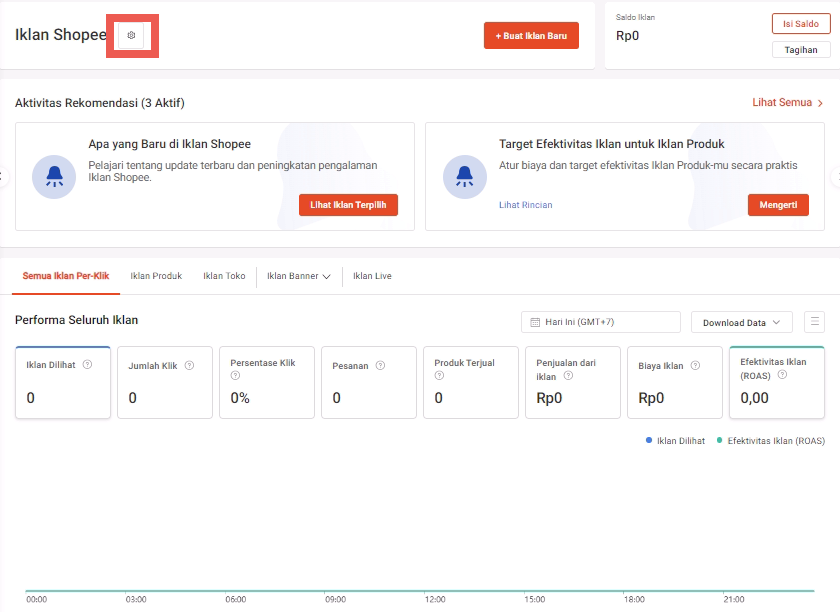Open the Lihat Rincian link
Screen dimensions: 840x612
pyautogui.click(x=525, y=205)
